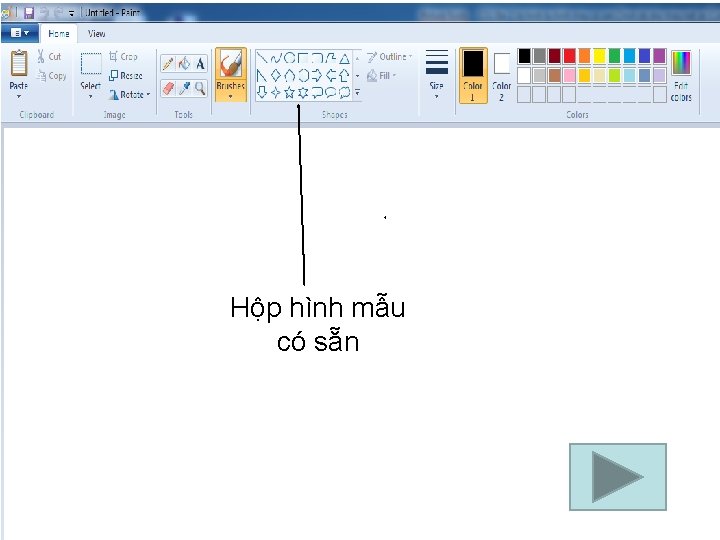Click the play arrow button on slide
The image size is (720, 540).
pos(618,477)
